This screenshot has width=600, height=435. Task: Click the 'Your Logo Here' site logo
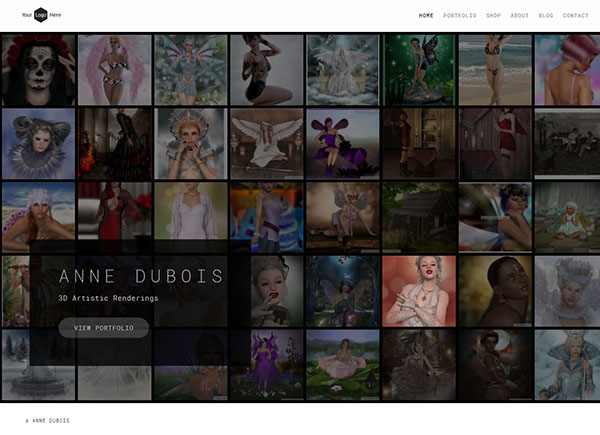pos(41,15)
